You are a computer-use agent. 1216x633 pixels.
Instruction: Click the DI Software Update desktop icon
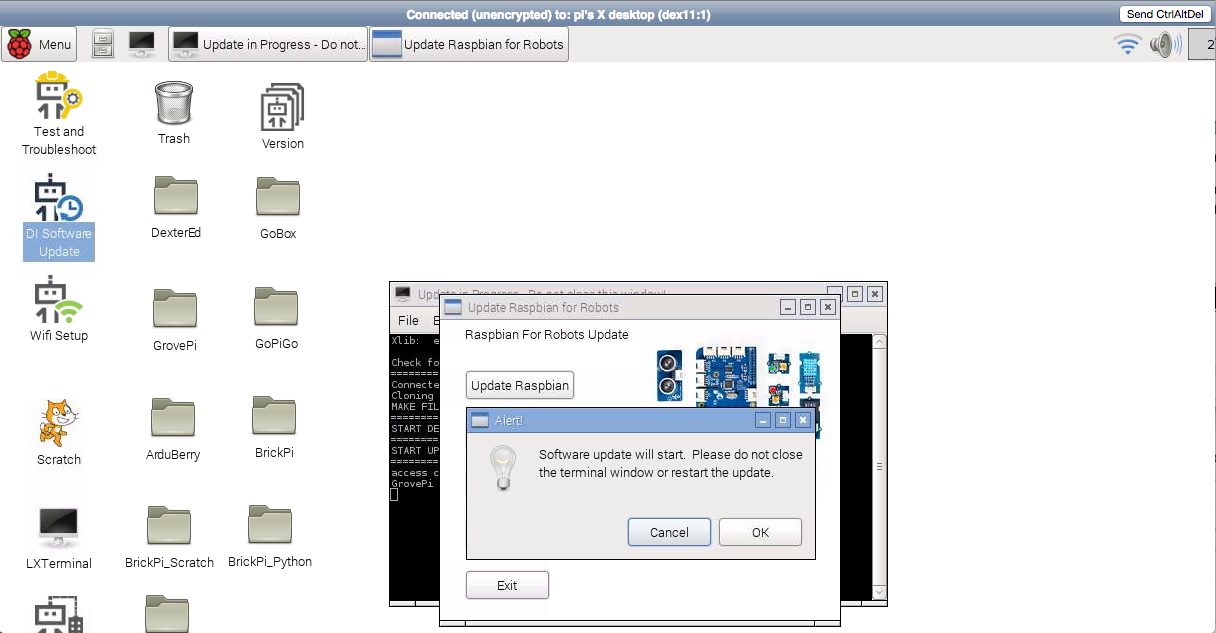(59, 217)
